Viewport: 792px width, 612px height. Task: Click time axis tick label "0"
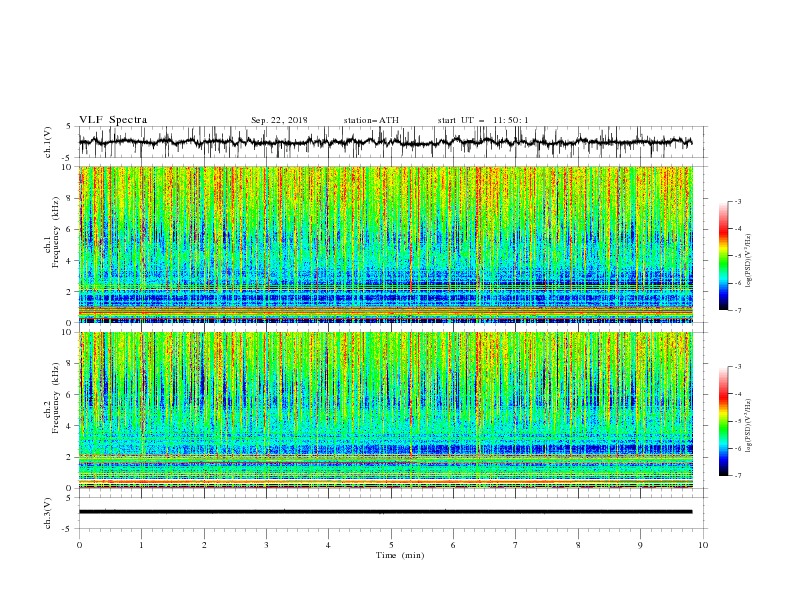(x=79, y=545)
